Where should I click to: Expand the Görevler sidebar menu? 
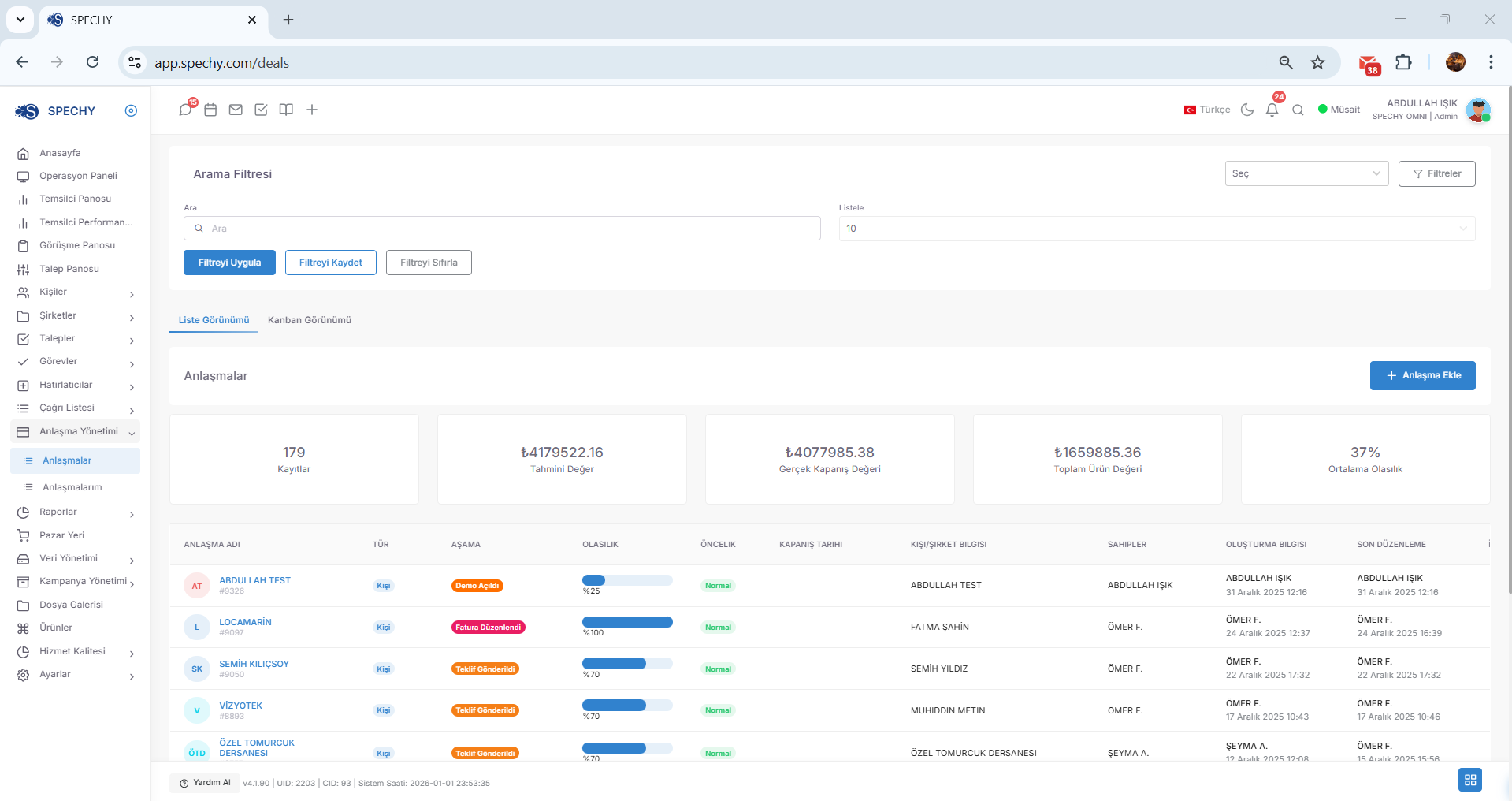coord(75,362)
